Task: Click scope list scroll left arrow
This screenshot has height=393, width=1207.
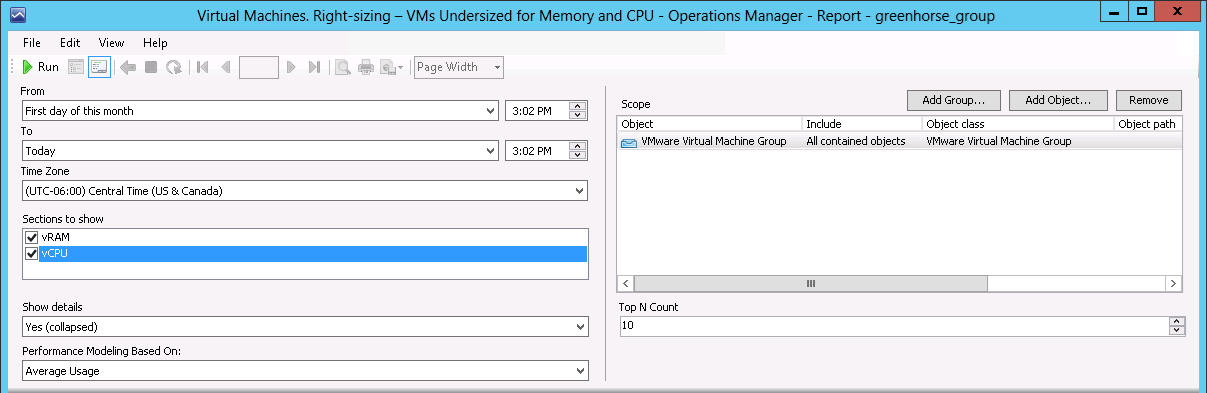Action: pyautogui.click(x=625, y=284)
